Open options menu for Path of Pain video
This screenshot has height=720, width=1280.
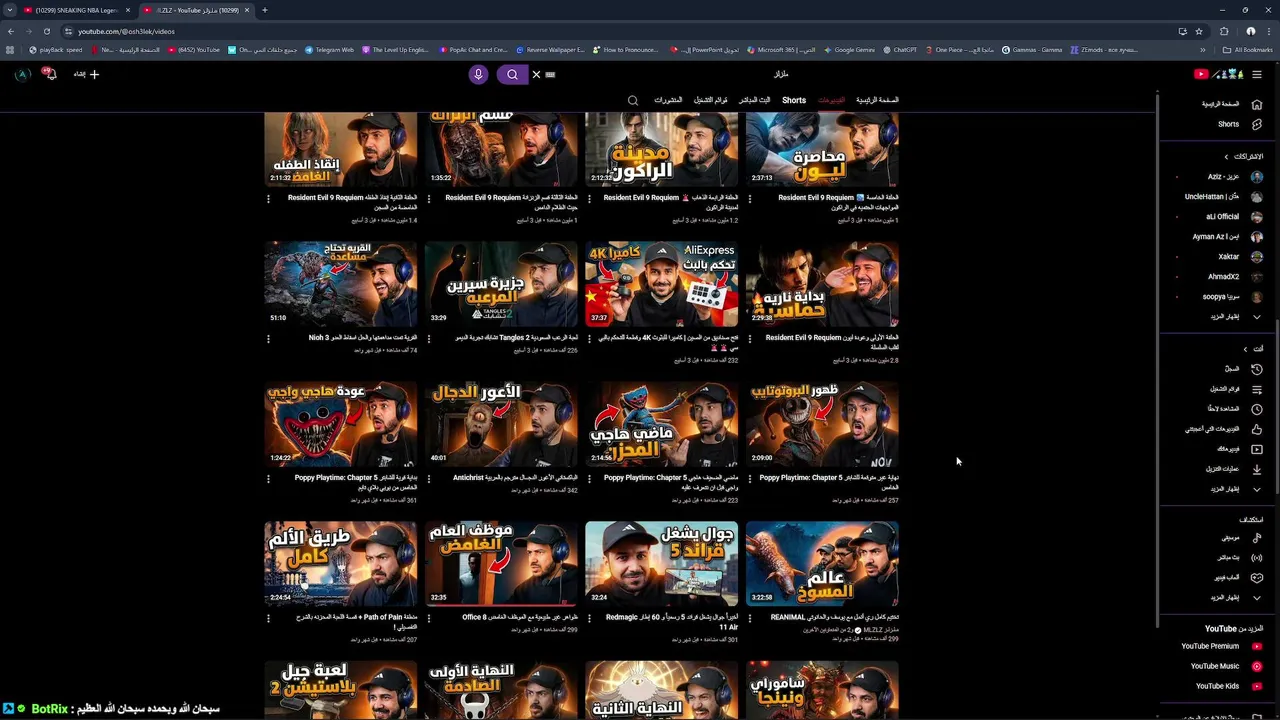tap(268, 619)
